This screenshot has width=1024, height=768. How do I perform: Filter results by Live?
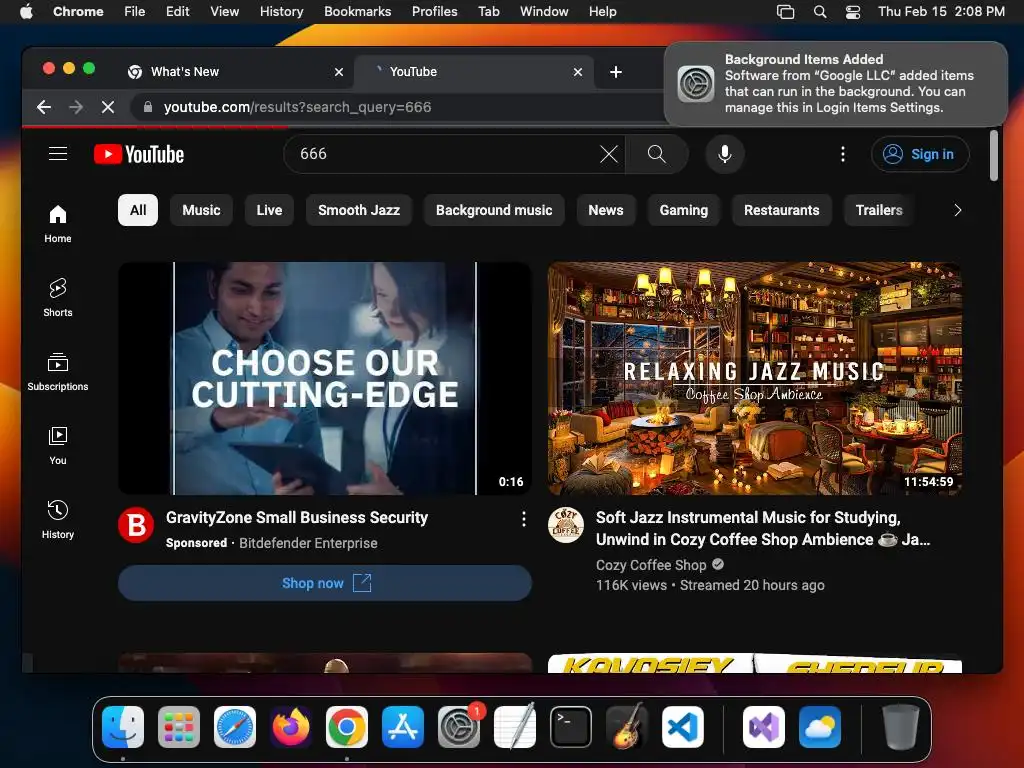click(x=269, y=210)
